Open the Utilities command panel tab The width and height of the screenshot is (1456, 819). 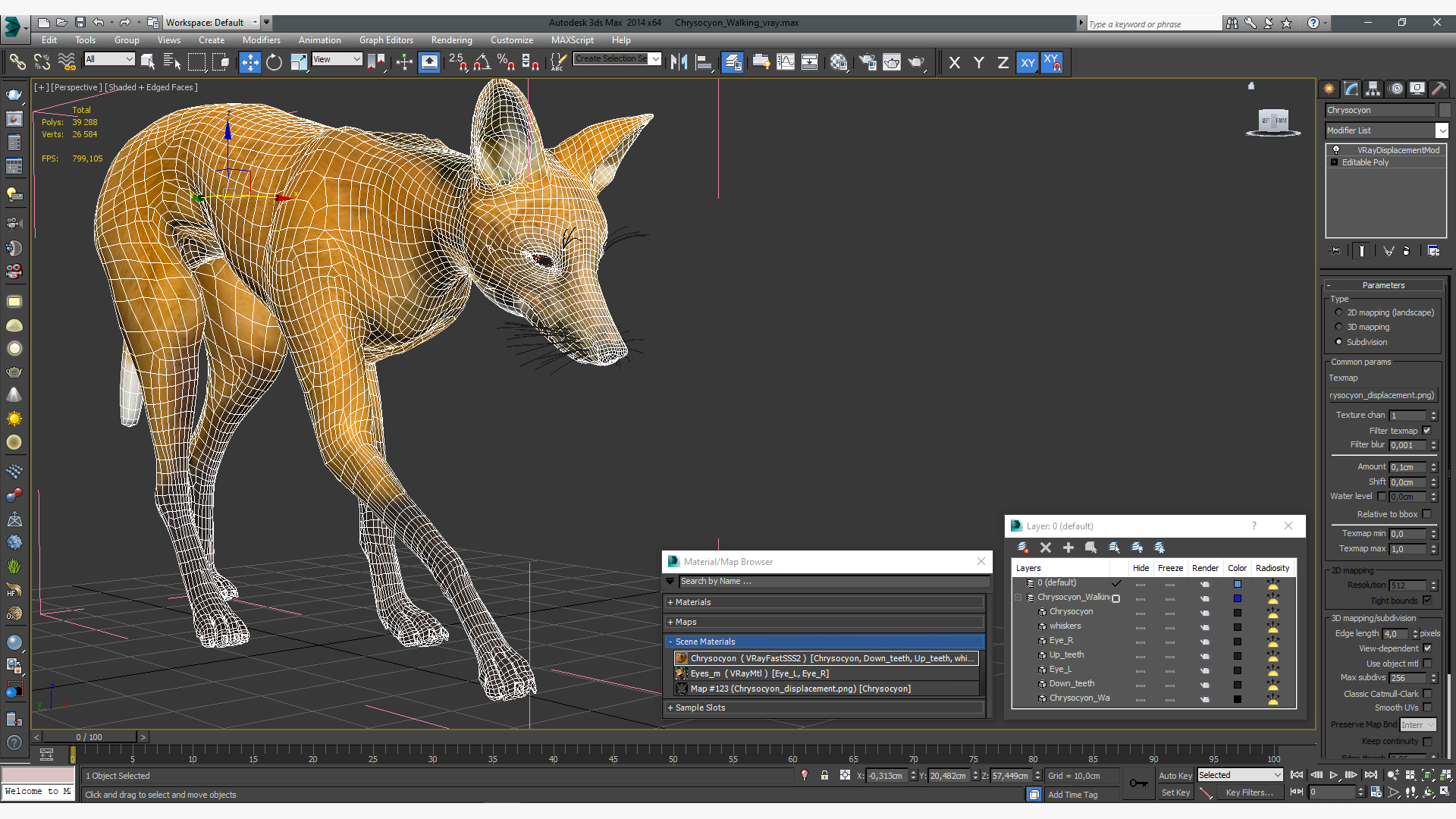1439,89
